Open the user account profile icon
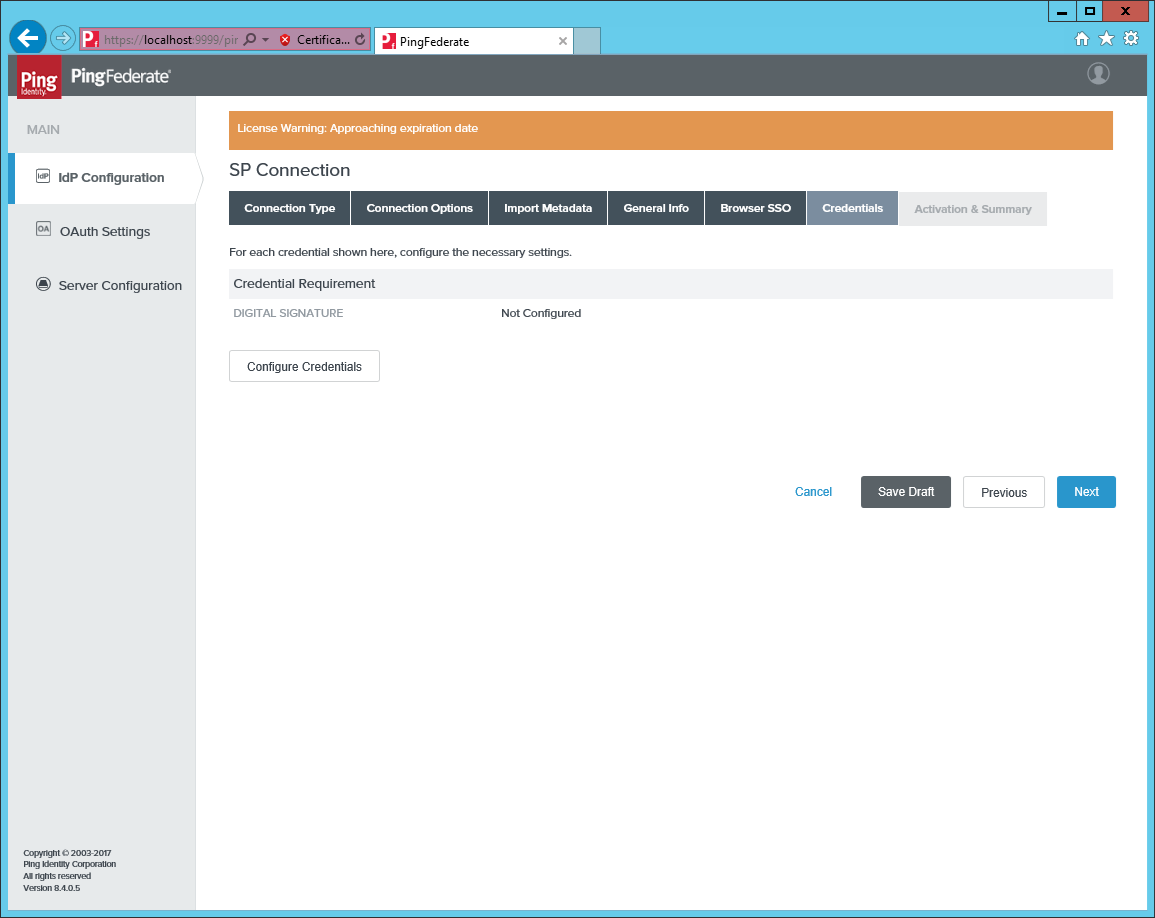The width and height of the screenshot is (1155, 918). click(1098, 74)
